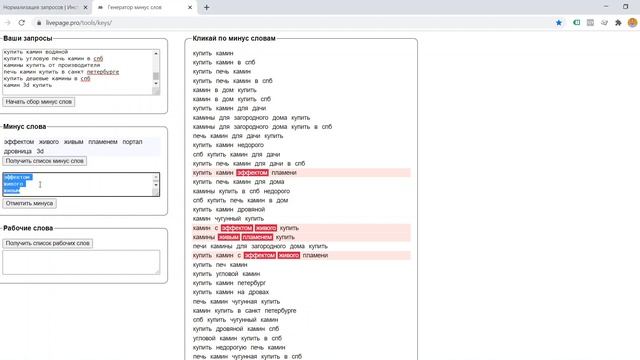This screenshot has height=360, width=640.
Task: Minimize the browser window
Action: coord(606,7)
